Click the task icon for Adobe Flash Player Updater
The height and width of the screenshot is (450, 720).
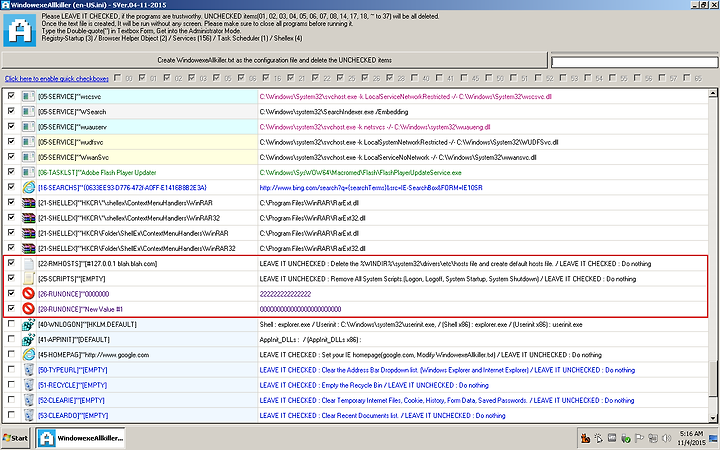pyautogui.click(x=28, y=172)
